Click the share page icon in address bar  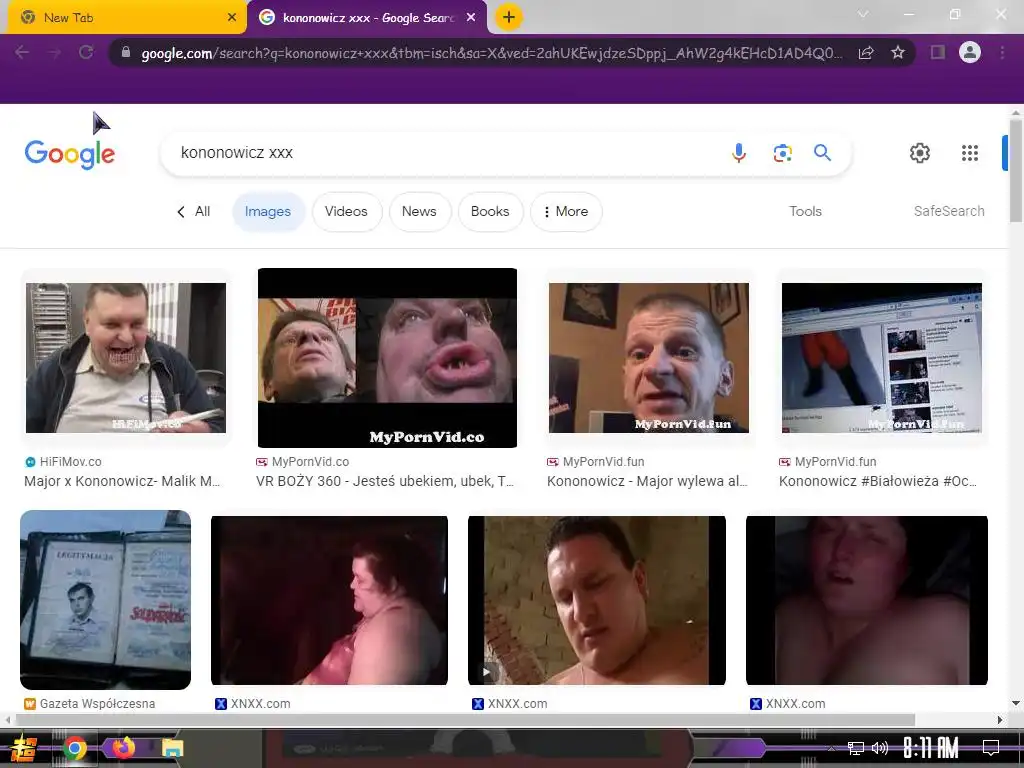point(866,53)
